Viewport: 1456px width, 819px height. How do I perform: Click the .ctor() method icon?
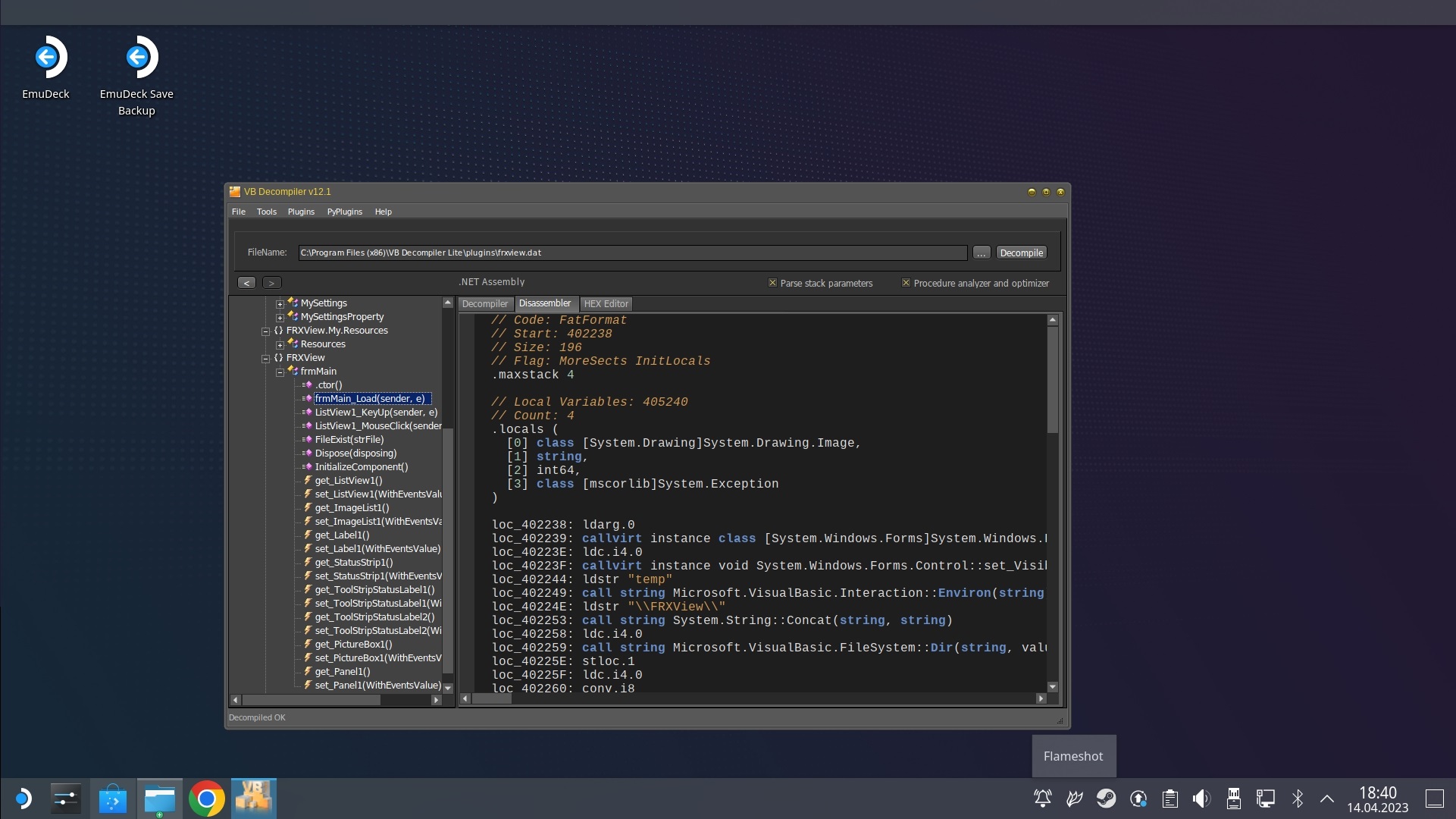(x=307, y=385)
